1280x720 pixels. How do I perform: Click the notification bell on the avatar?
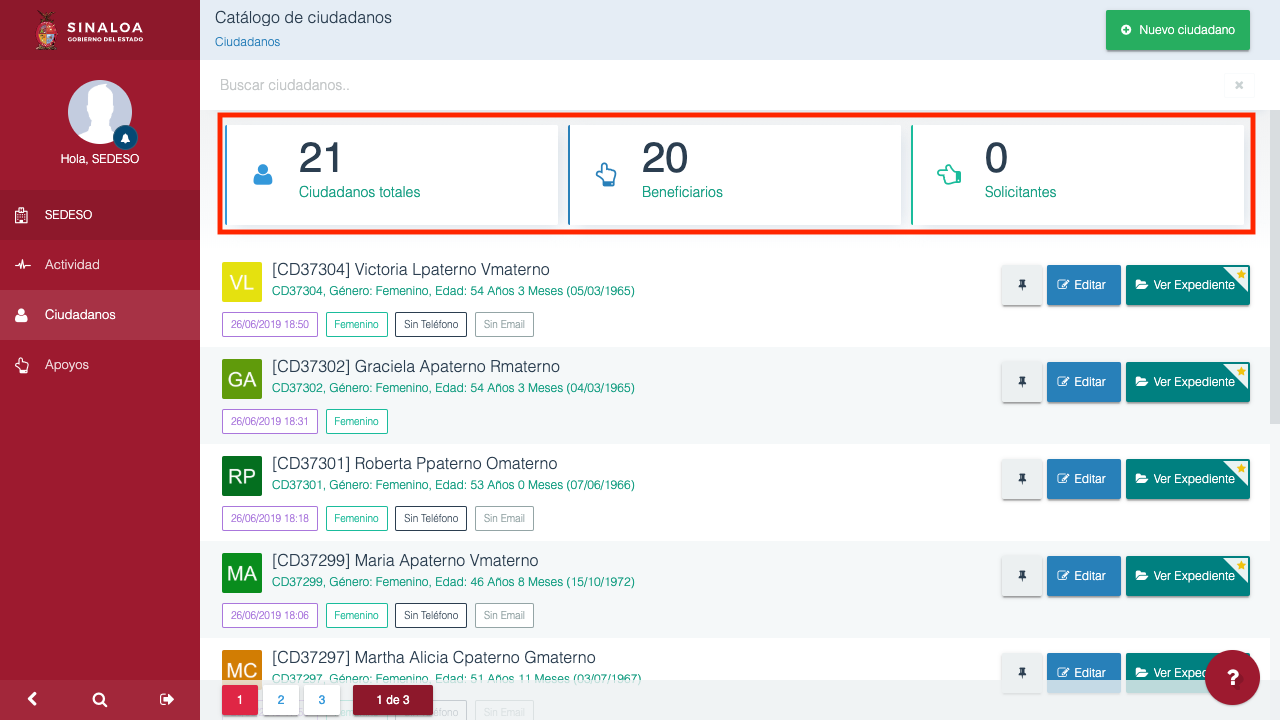coord(125,137)
